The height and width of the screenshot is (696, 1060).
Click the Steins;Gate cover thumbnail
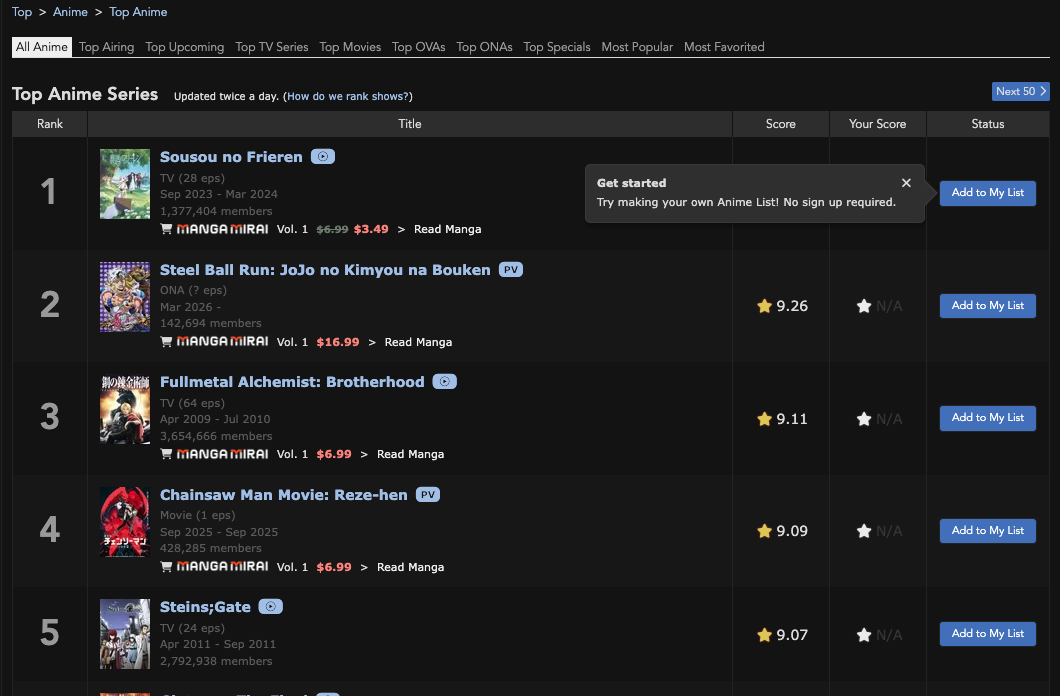[124, 634]
